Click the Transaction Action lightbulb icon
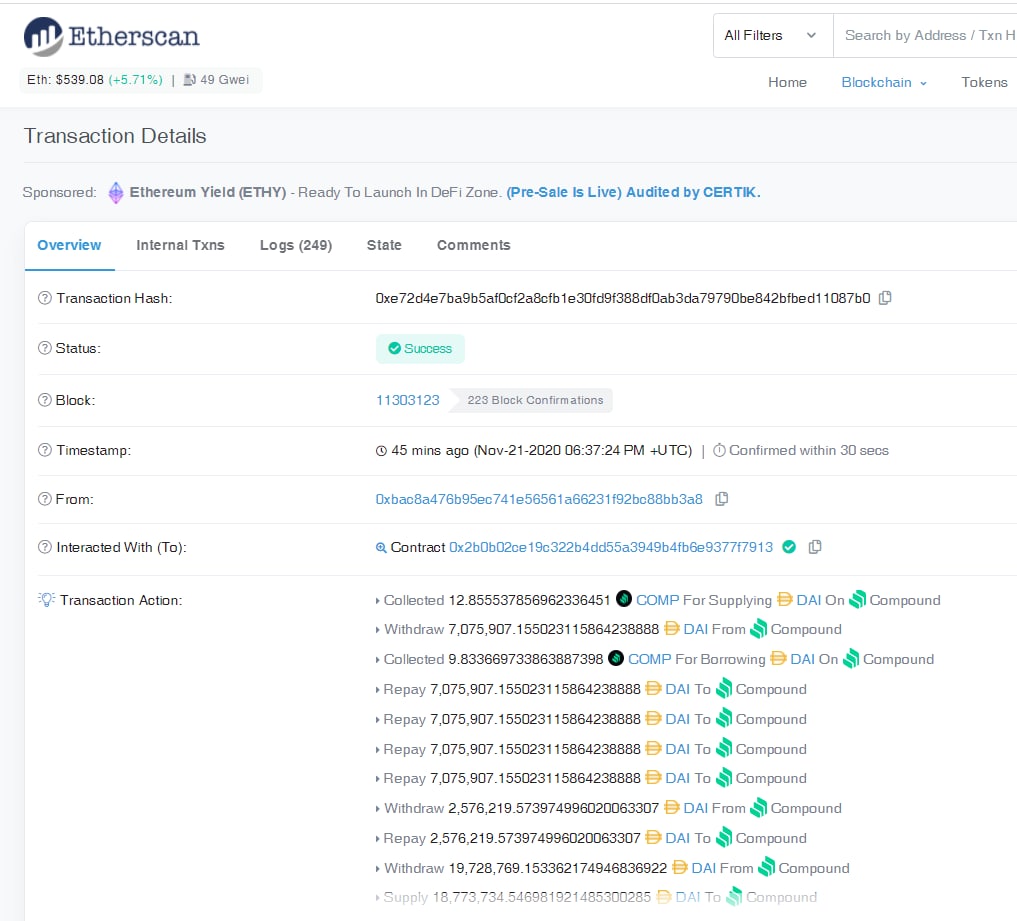Viewport: 1017px width, 921px height. [x=47, y=599]
